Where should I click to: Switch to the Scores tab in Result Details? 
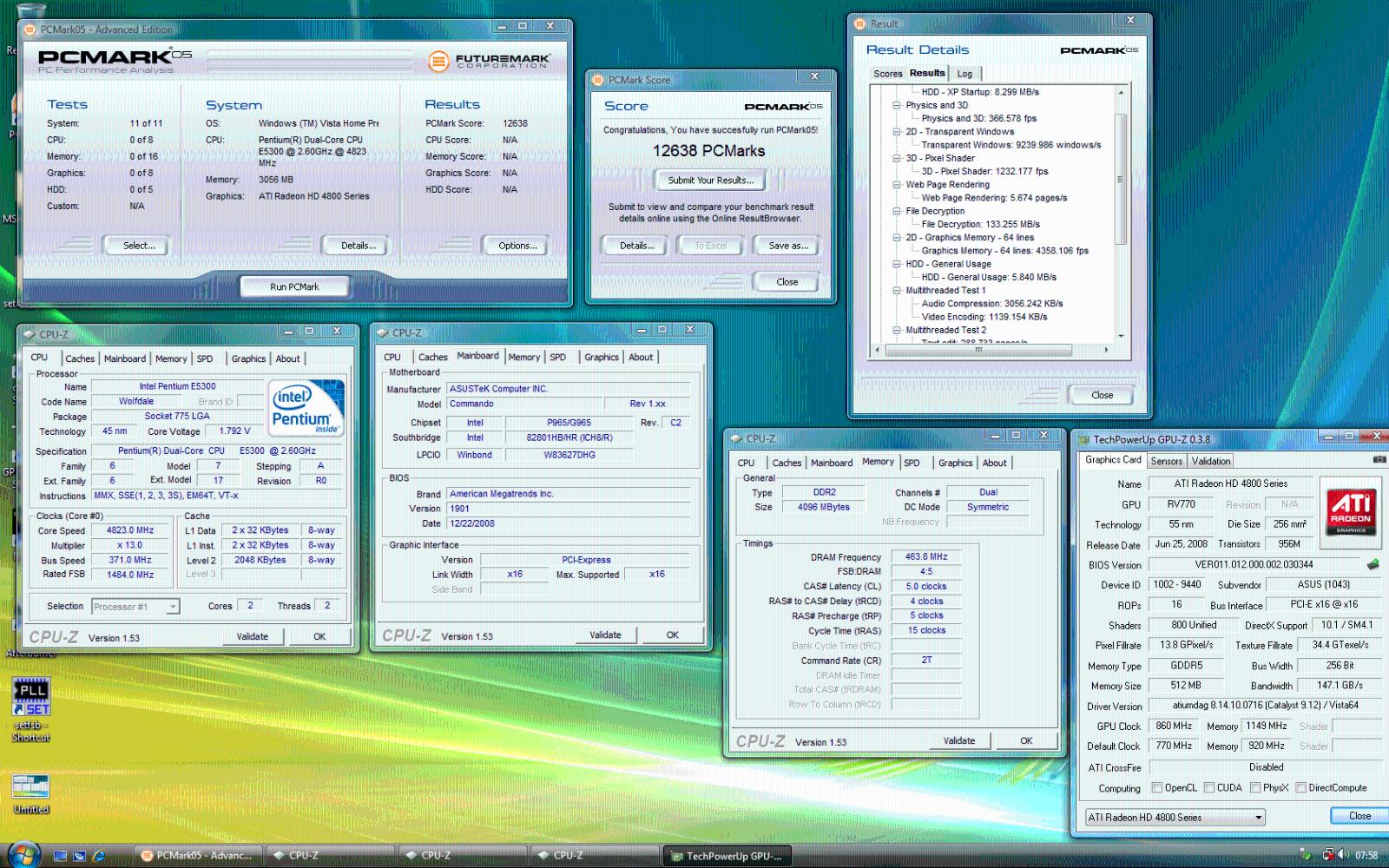click(x=887, y=74)
